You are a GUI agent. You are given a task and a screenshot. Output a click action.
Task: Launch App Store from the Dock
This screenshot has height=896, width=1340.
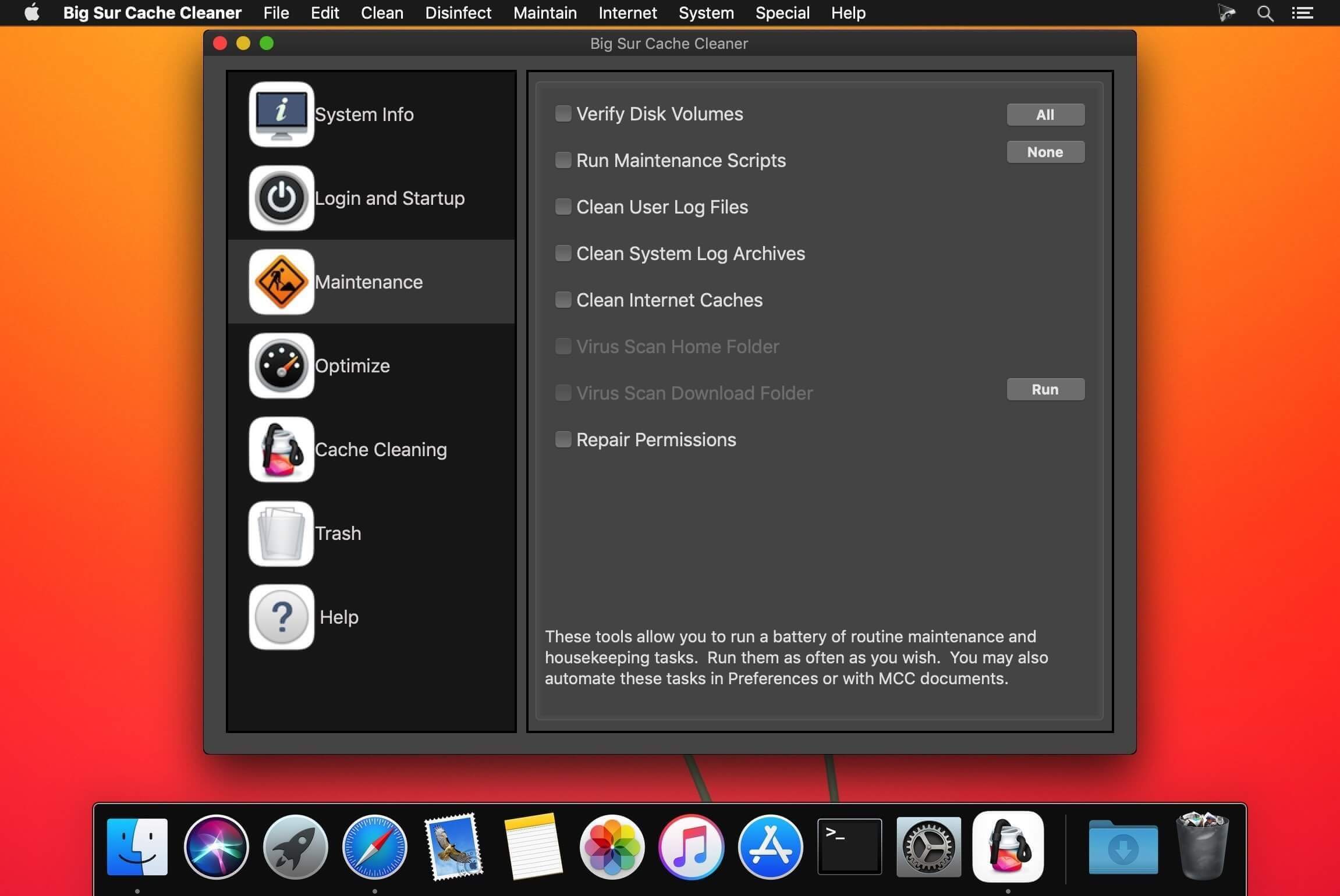770,847
